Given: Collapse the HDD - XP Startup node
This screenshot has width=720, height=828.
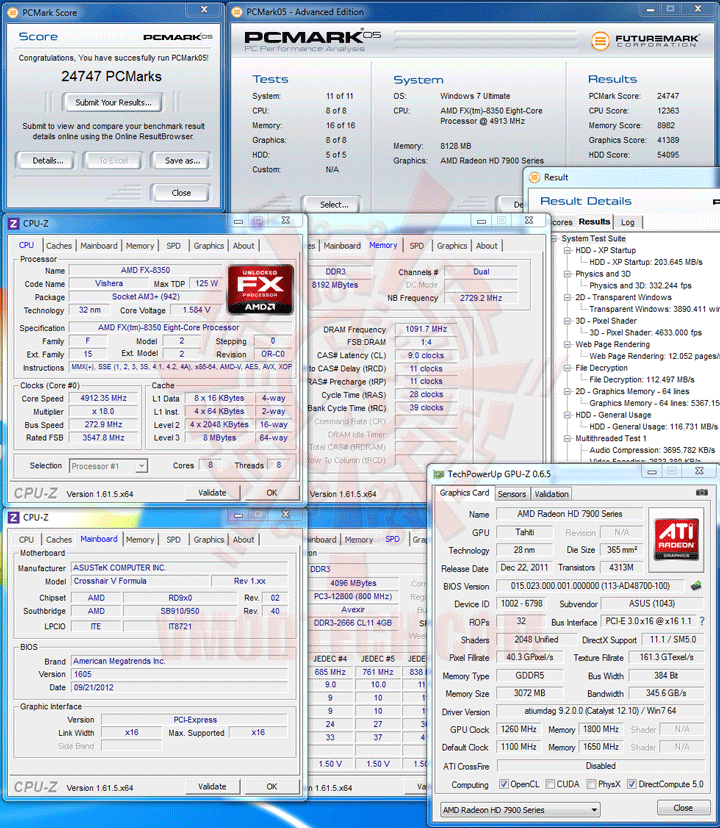Looking at the screenshot, I should [567, 250].
